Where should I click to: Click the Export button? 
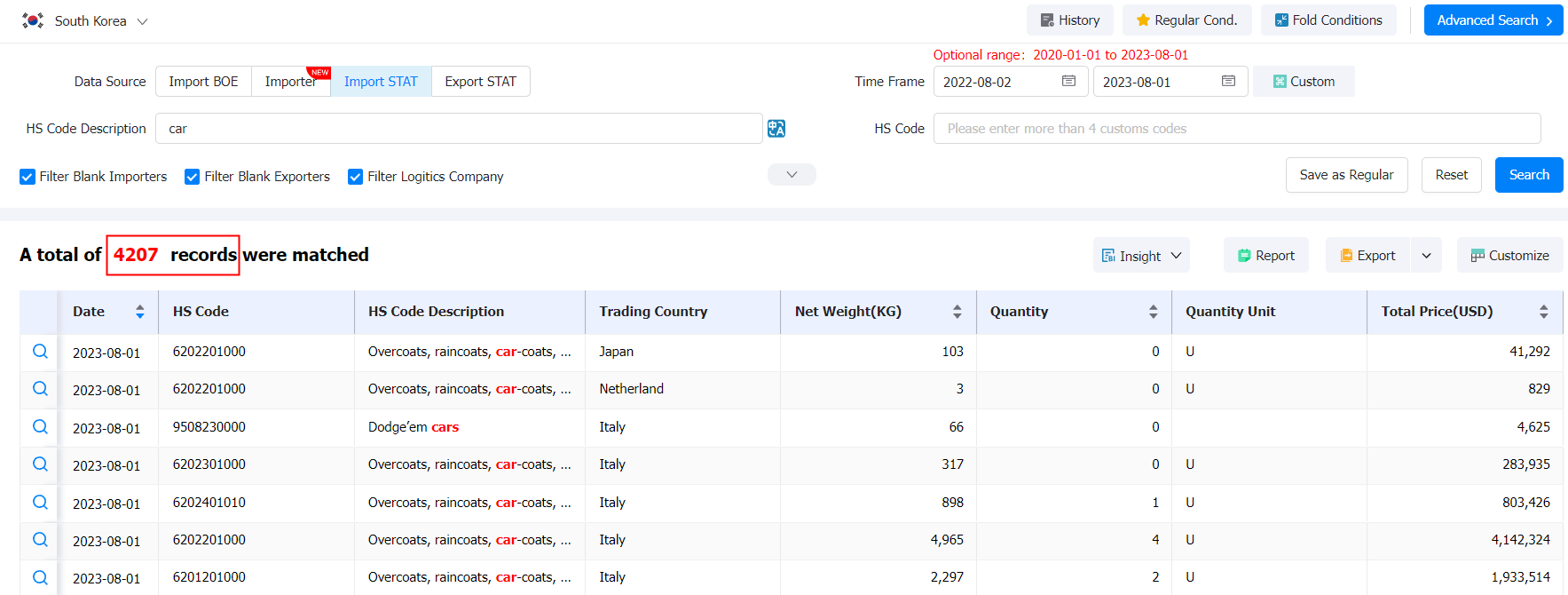[1367, 256]
